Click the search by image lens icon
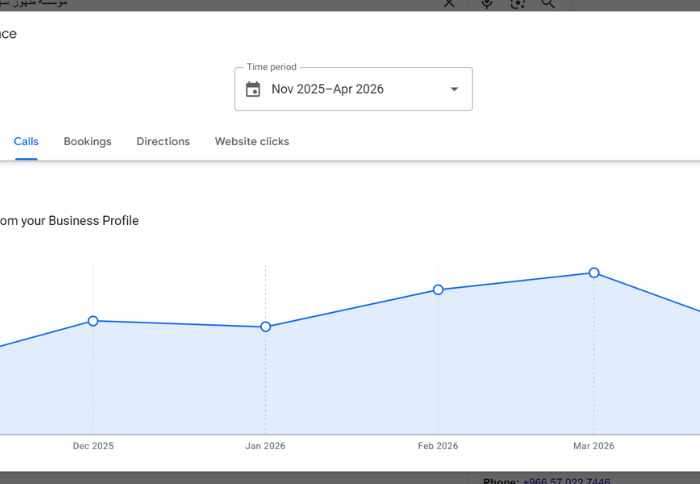The image size is (700, 484). (x=517, y=4)
